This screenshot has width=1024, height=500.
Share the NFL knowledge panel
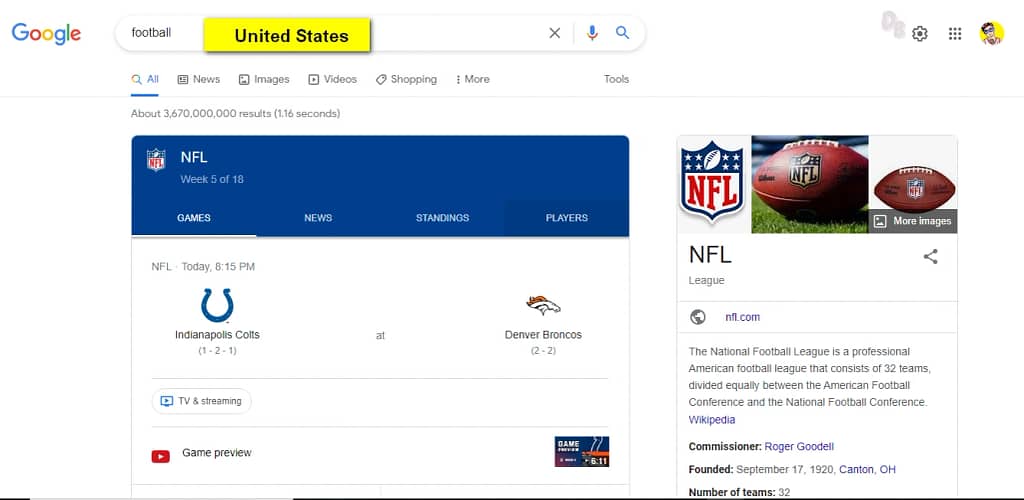931,257
